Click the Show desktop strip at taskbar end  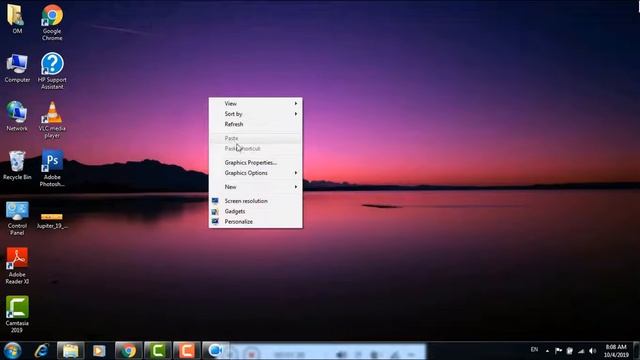click(x=637, y=351)
